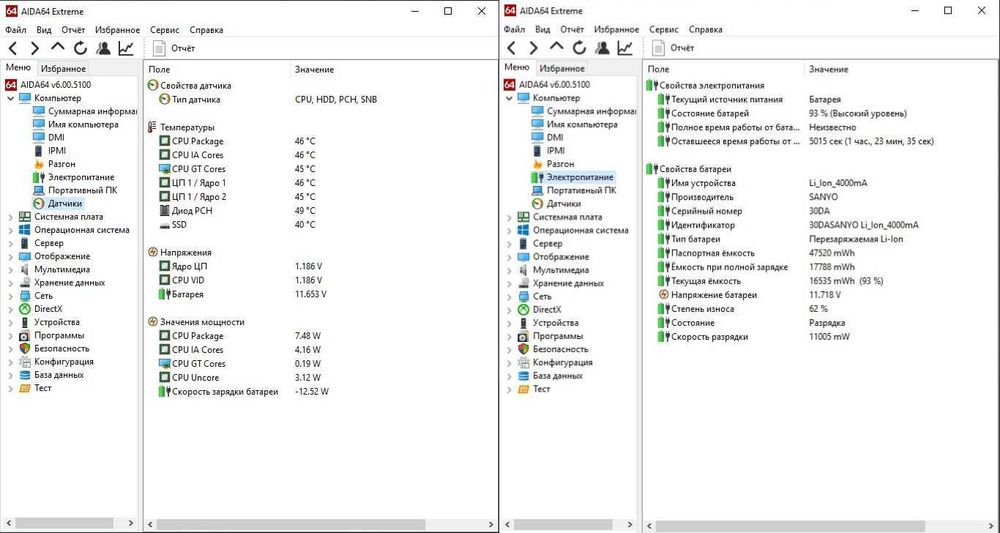Click Отчёт button in left window toolbar
Image resolution: width=1000 pixels, height=533 pixels.
point(175,48)
